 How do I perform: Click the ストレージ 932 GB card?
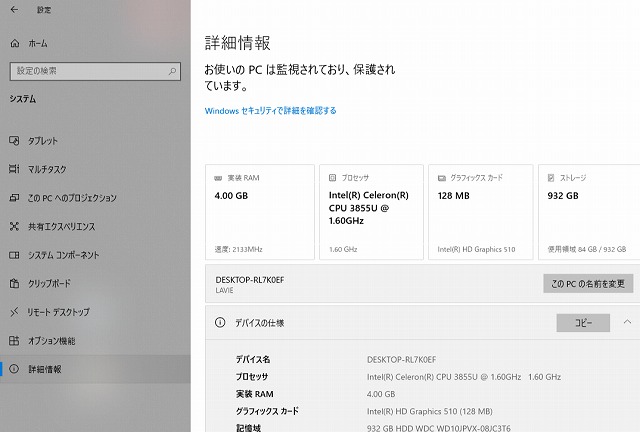589,211
